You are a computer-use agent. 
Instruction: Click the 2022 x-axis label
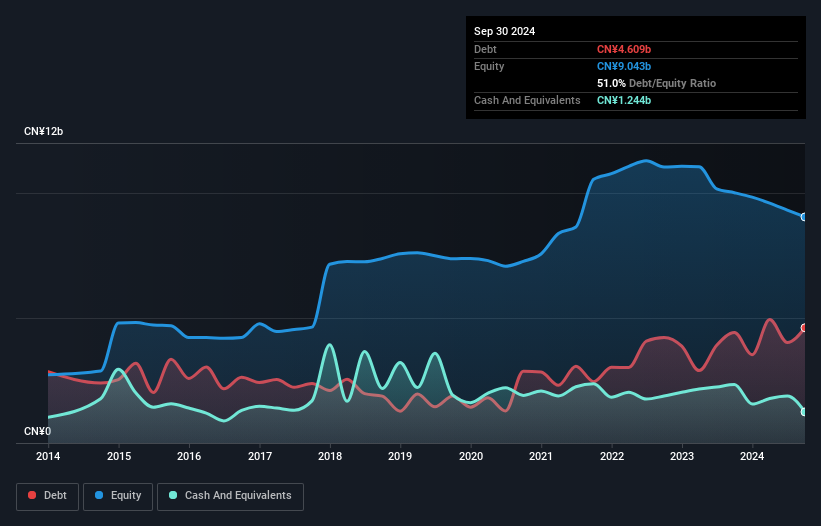click(612, 456)
